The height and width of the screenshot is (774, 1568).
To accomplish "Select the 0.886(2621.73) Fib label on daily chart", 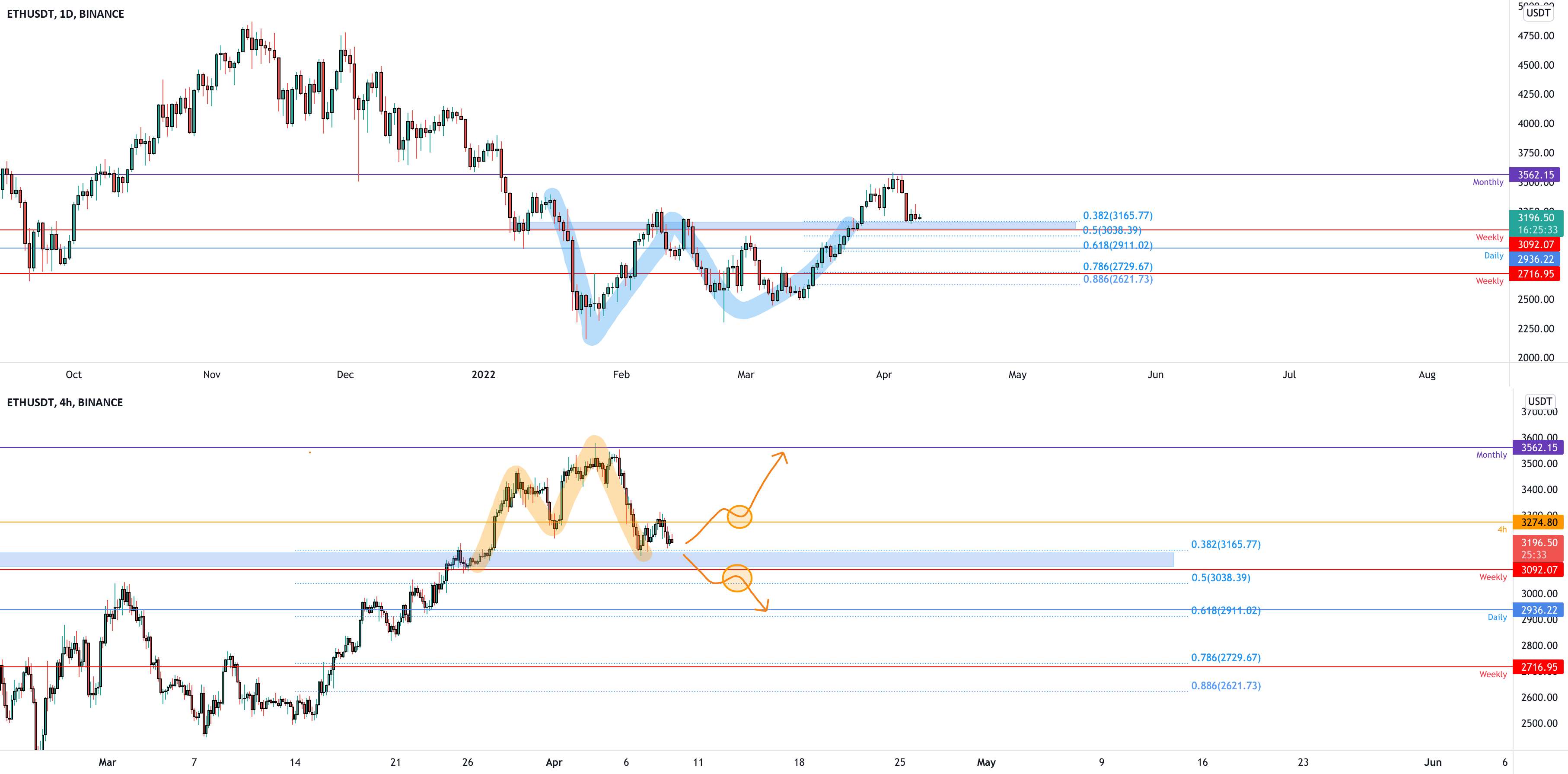I will click(x=1118, y=279).
